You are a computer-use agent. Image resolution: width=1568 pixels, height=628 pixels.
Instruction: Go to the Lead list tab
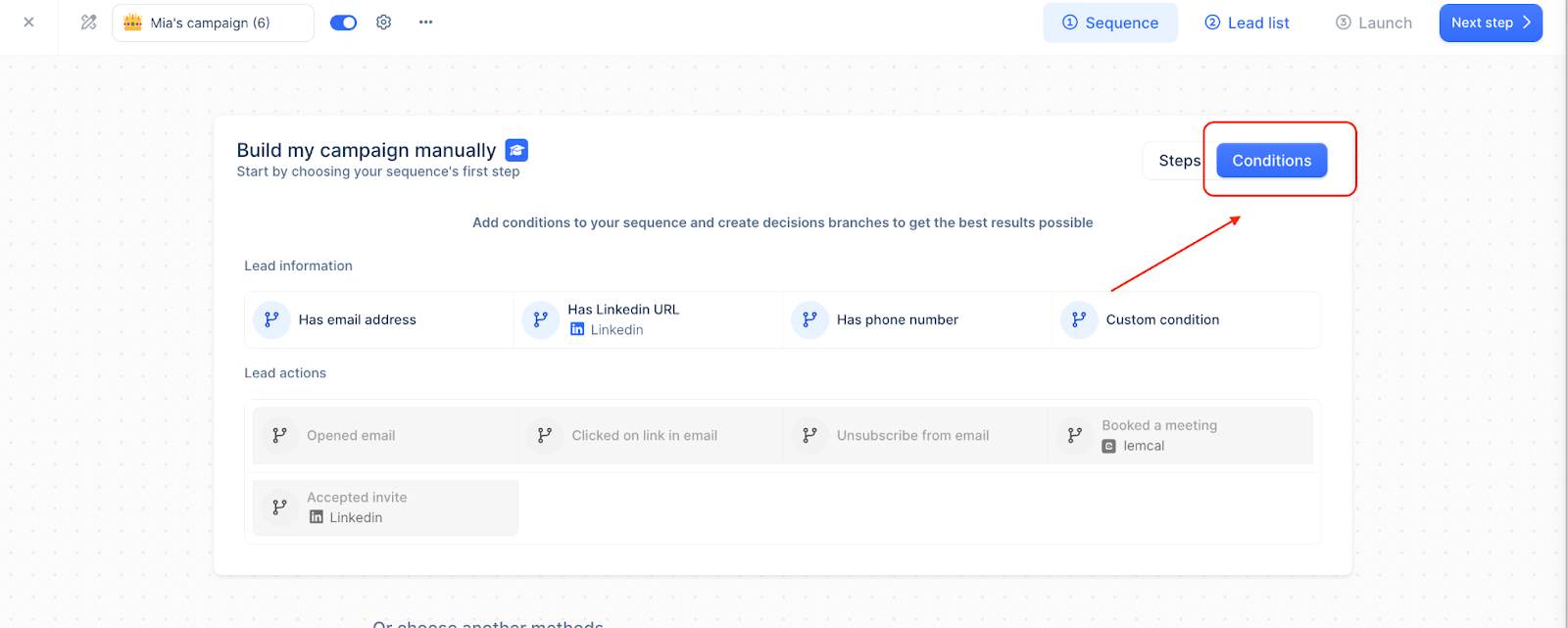coord(1247,23)
